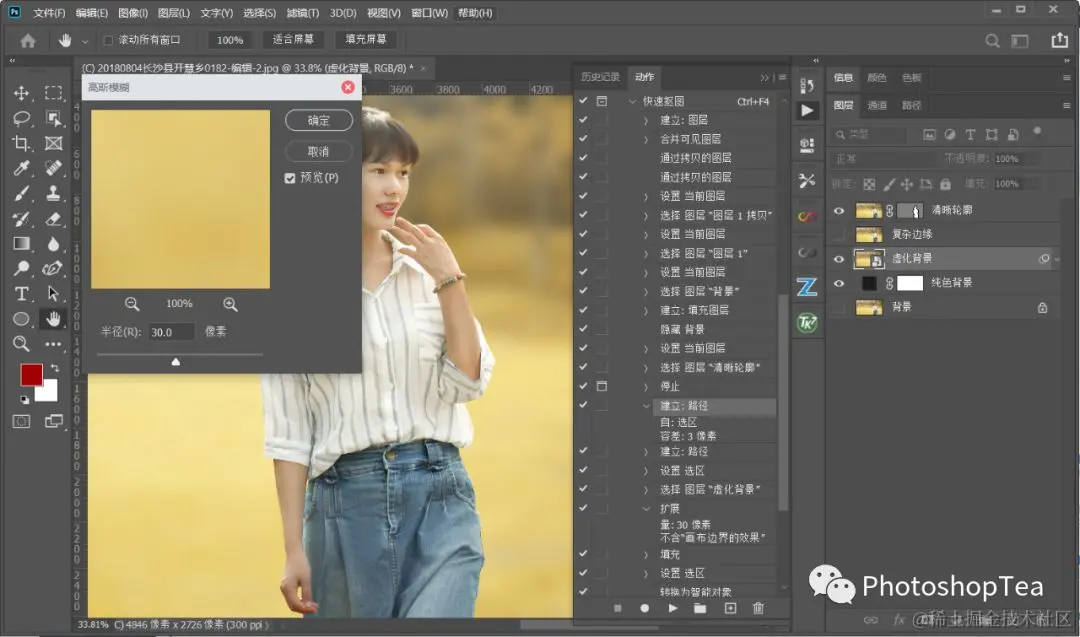Collapse the highlighted 建立: 路径 step
The image size is (1080, 637).
pyautogui.click(x=645, y=406)
